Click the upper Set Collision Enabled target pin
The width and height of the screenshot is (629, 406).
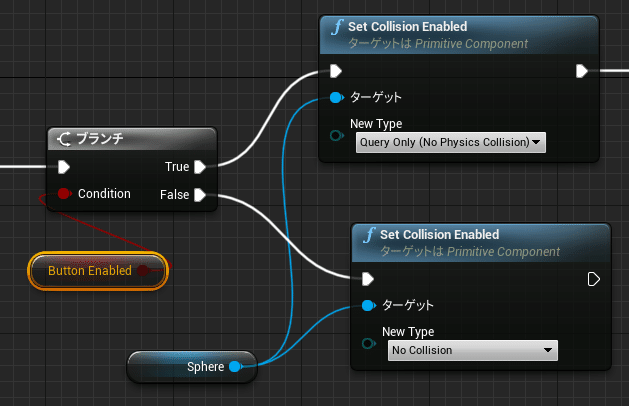(336, 97)
